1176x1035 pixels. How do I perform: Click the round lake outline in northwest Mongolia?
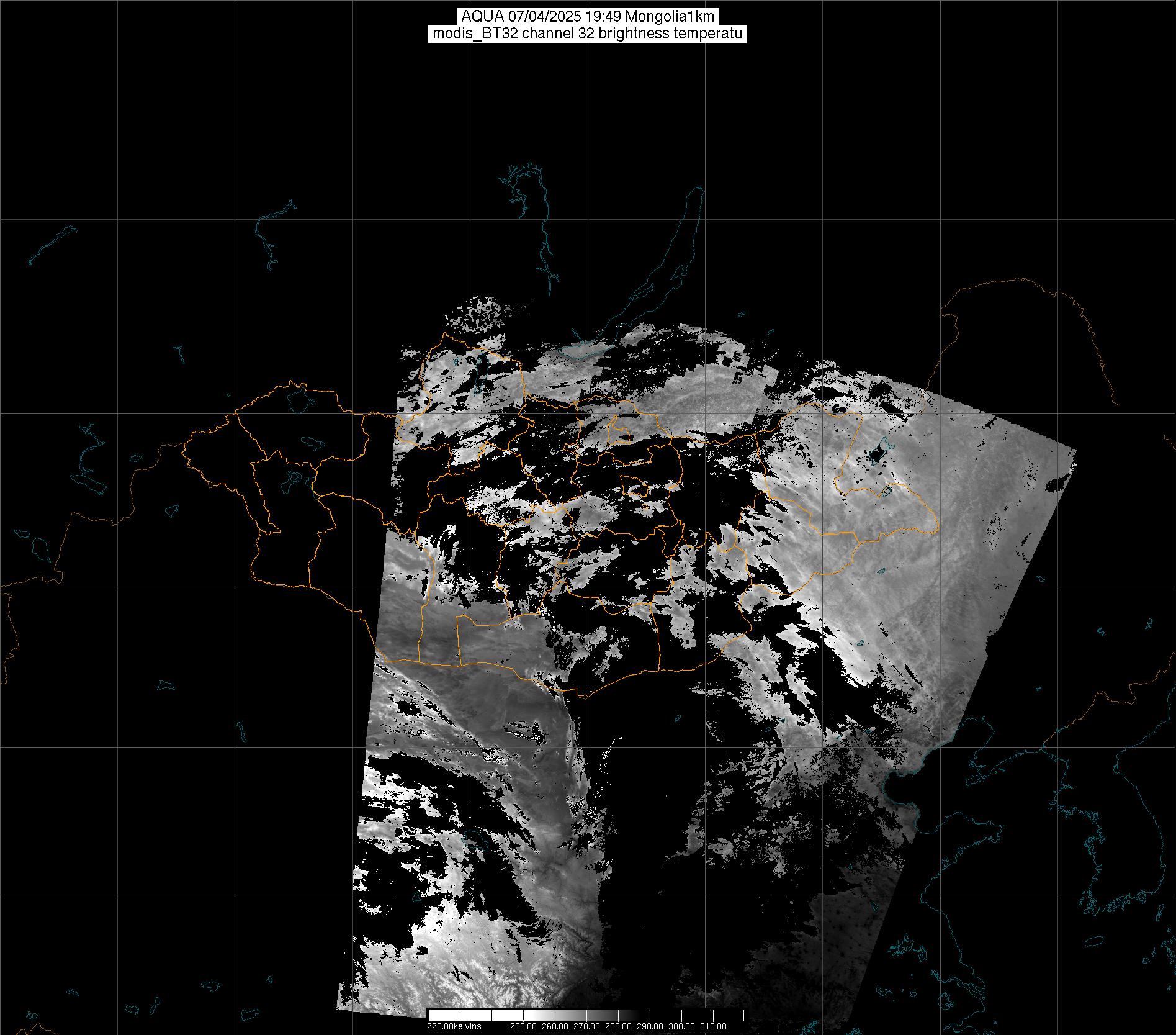tap(299, 399)
